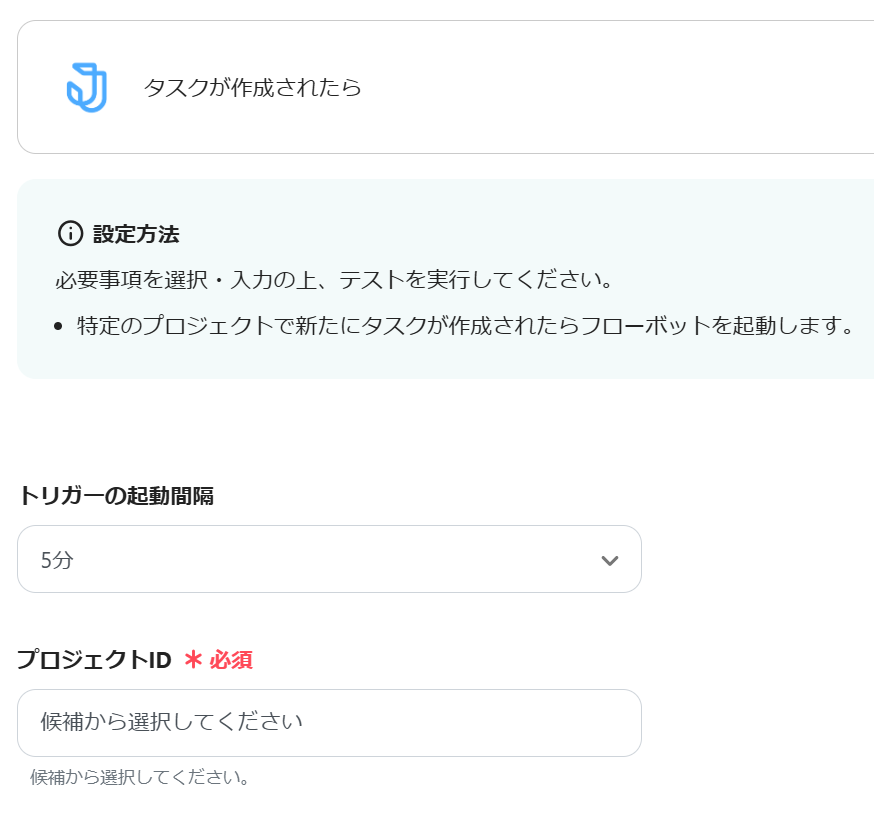Click the blue Jooto logo icon
This screenshot has width=874, height=813.
click(x=87, y=87)
